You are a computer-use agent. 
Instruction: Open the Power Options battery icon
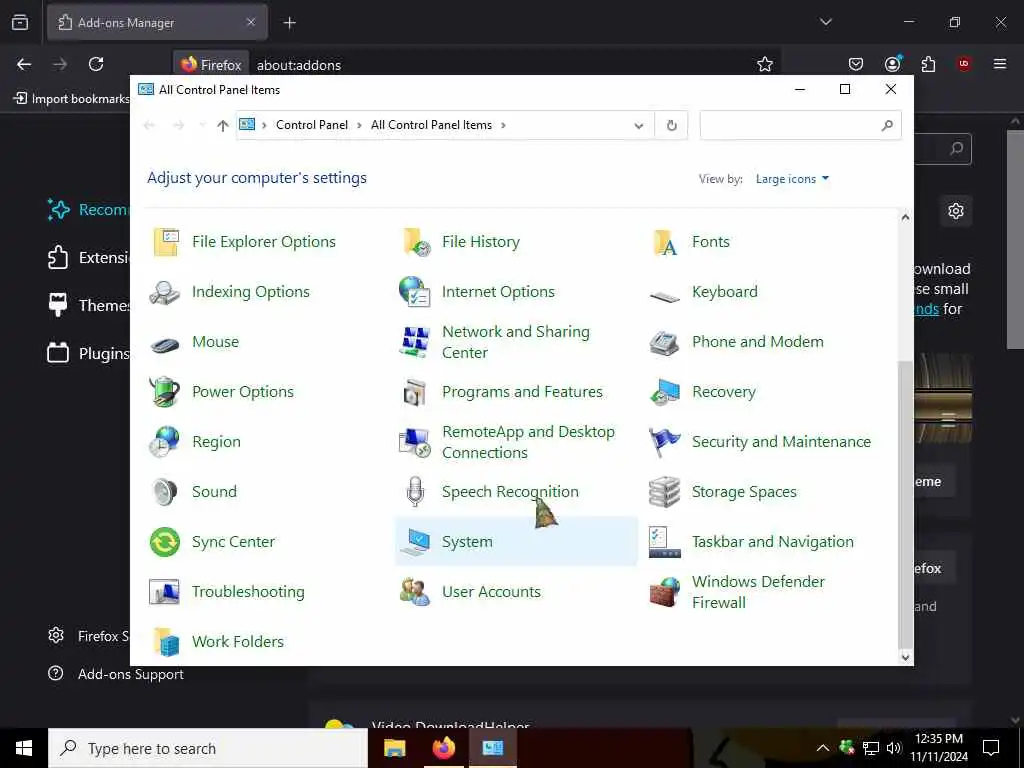tap(165, 392)
